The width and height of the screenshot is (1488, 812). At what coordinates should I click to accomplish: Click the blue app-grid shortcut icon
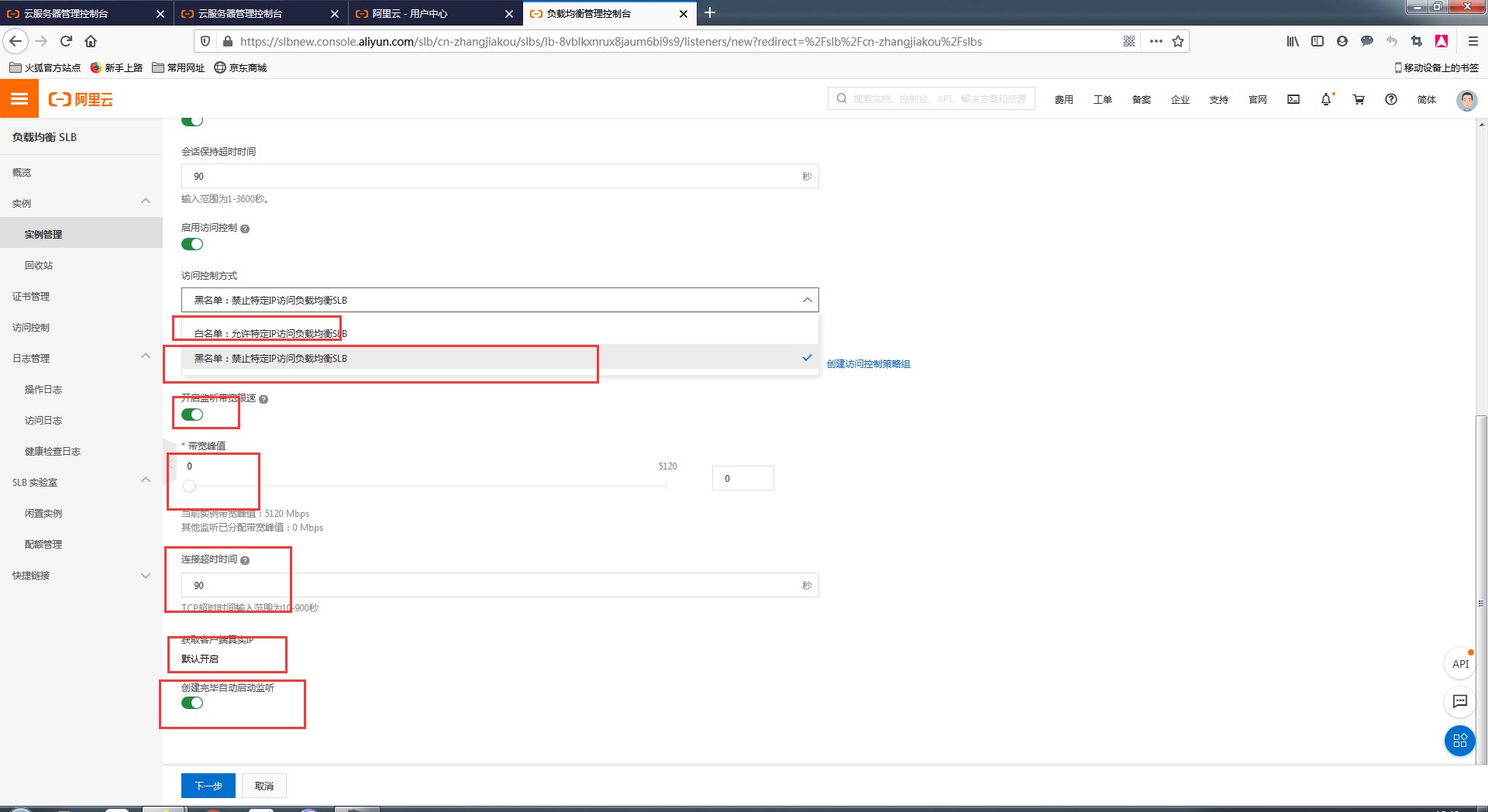coord(1459,741)
